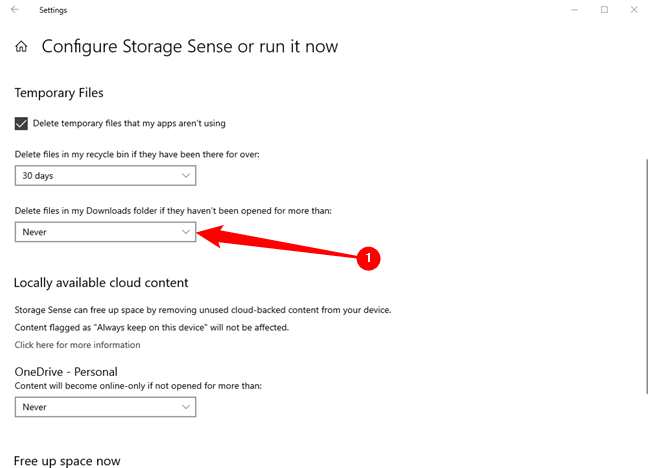The image size is (648, 468).
Task: Open Click here for more information link
Action: 77,345
